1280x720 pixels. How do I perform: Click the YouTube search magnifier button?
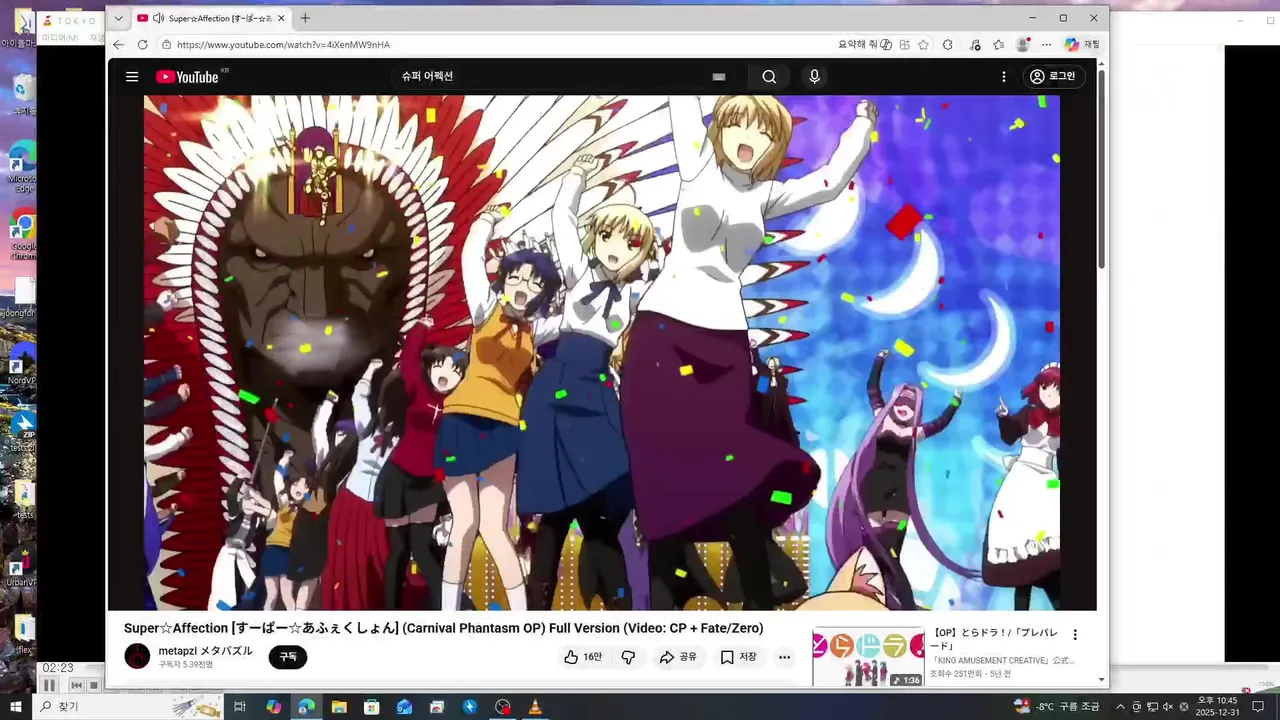tap(769, 77)
